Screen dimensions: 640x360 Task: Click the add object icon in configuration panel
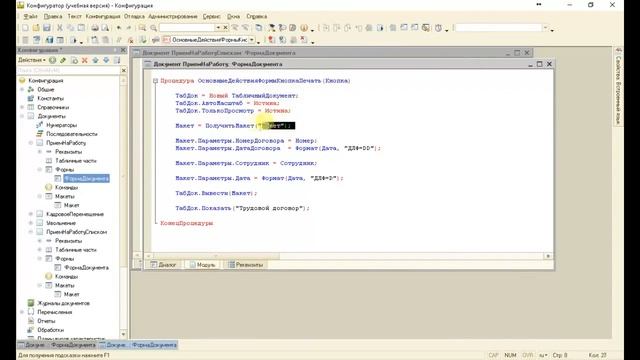tap(74, 60)
